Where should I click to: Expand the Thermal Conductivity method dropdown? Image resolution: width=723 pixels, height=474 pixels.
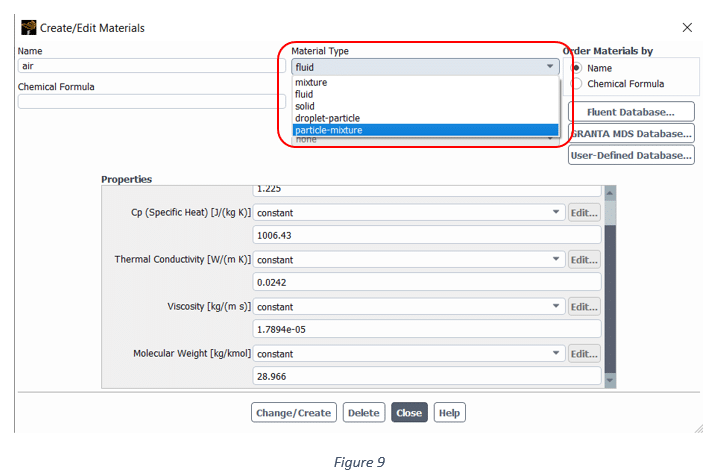(x=408, y=260)
